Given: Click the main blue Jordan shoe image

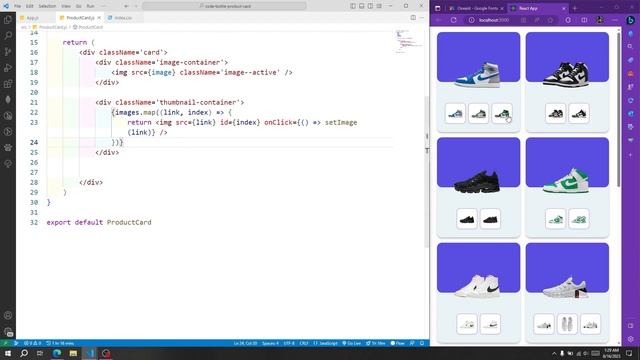Looking at the screenshot, I should pyautogui.click(x=478, y=74).
